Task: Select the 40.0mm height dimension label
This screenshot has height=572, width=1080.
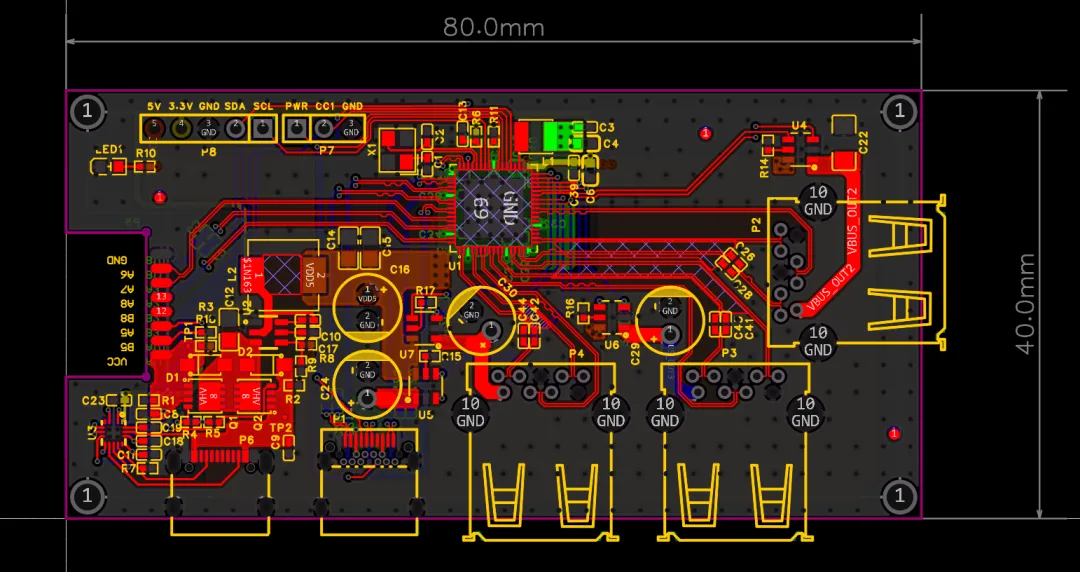Action: pyautogui.click(x=1026, y=303)
